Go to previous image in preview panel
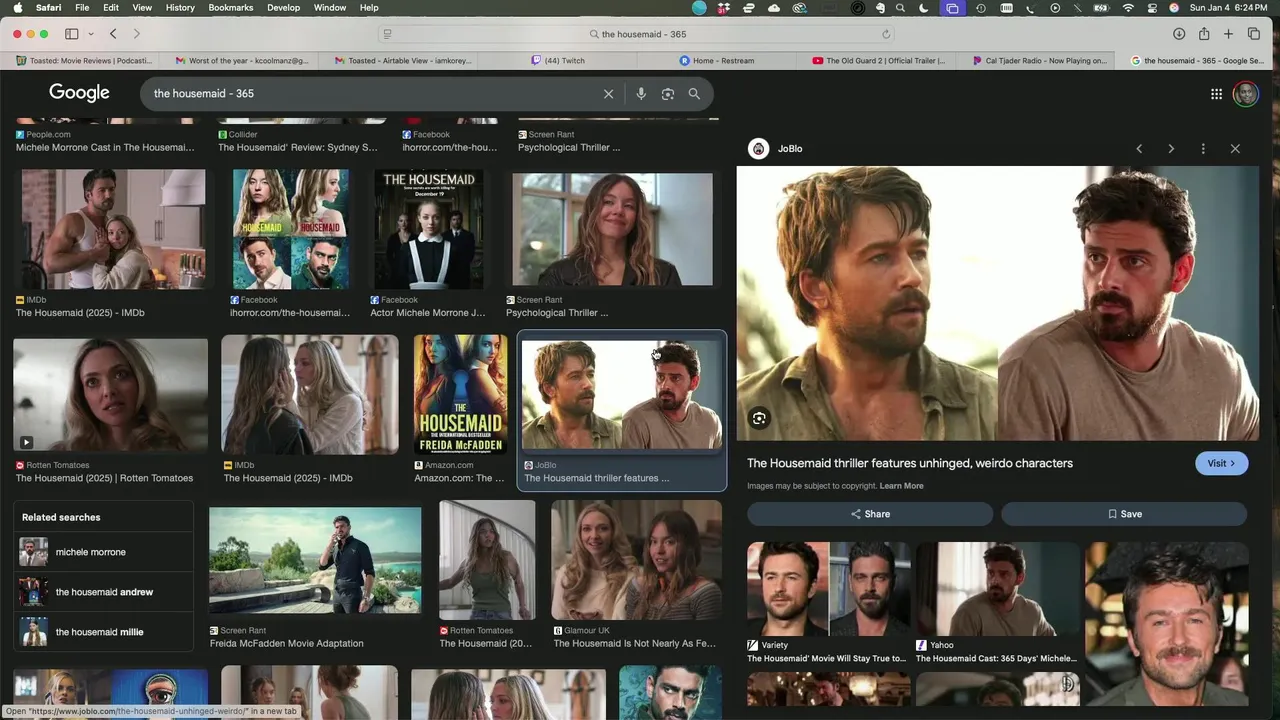 point(1139,149)
